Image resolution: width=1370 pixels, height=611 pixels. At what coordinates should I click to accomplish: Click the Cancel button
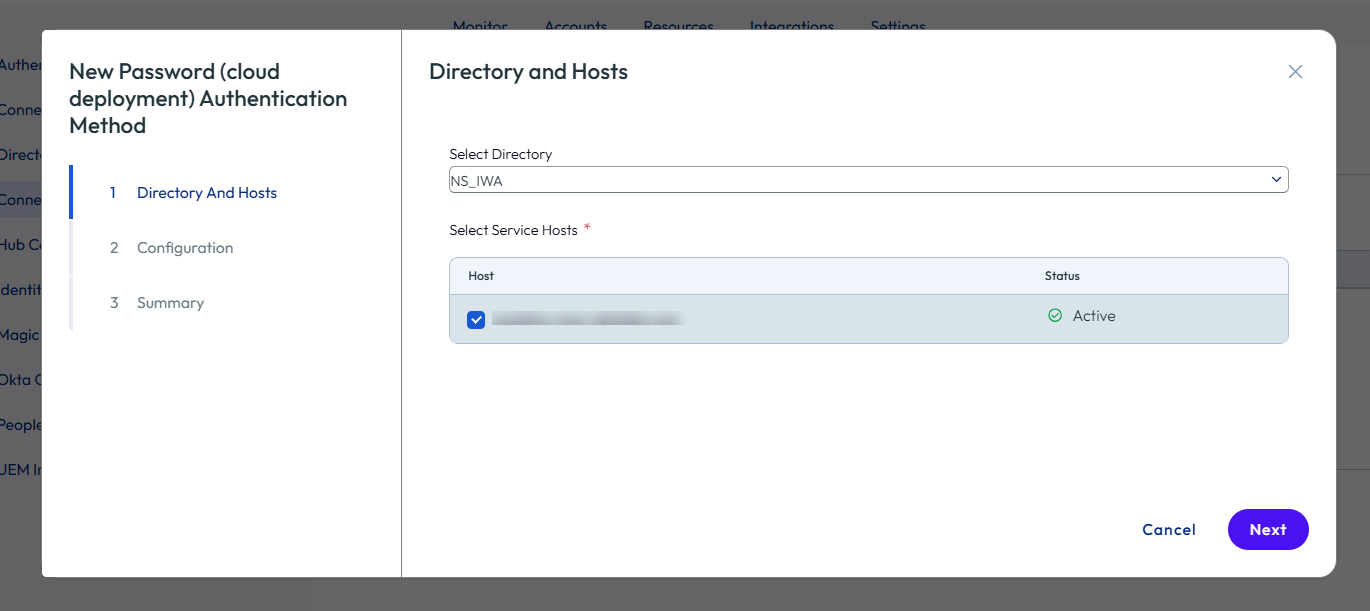pos(1169,530)
